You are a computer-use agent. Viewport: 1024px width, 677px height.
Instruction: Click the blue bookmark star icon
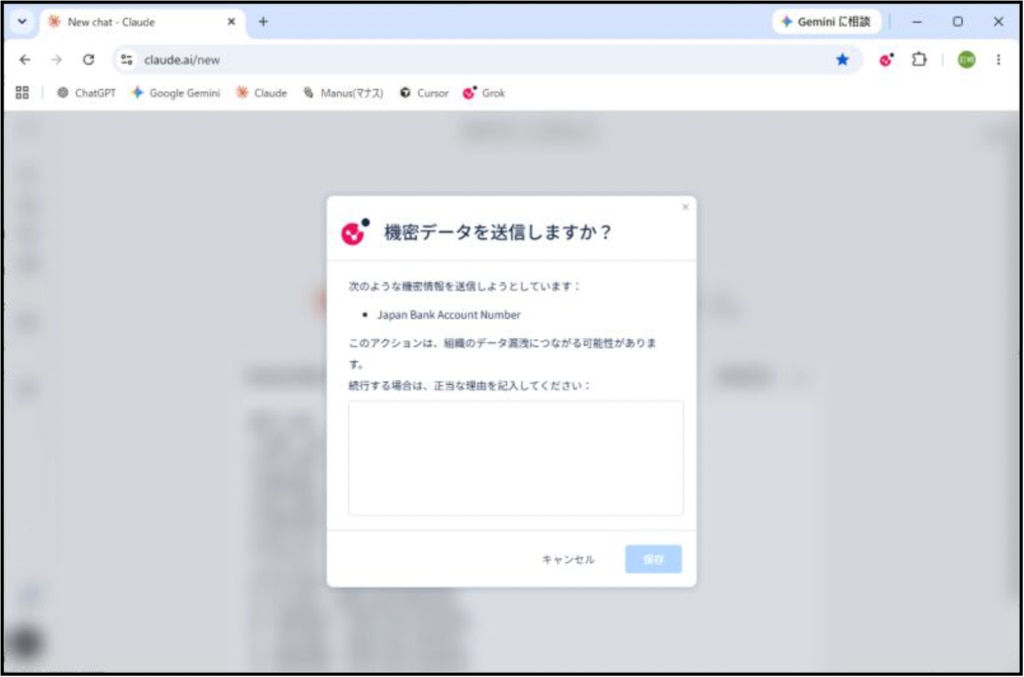[x=842, y=60]
